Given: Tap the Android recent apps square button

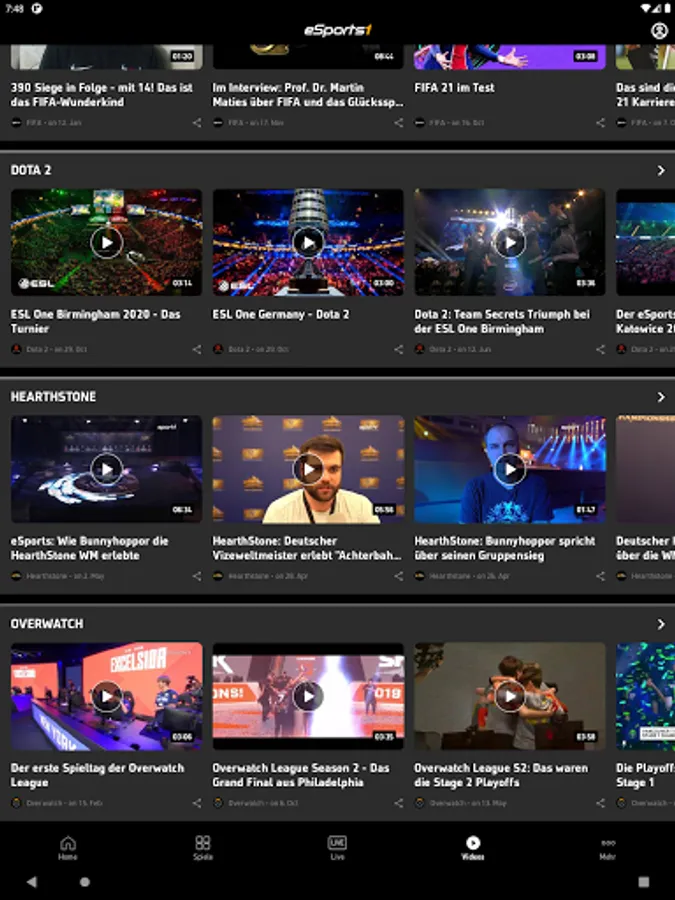Looking at the screenshot, I should (x=643, y=882).
